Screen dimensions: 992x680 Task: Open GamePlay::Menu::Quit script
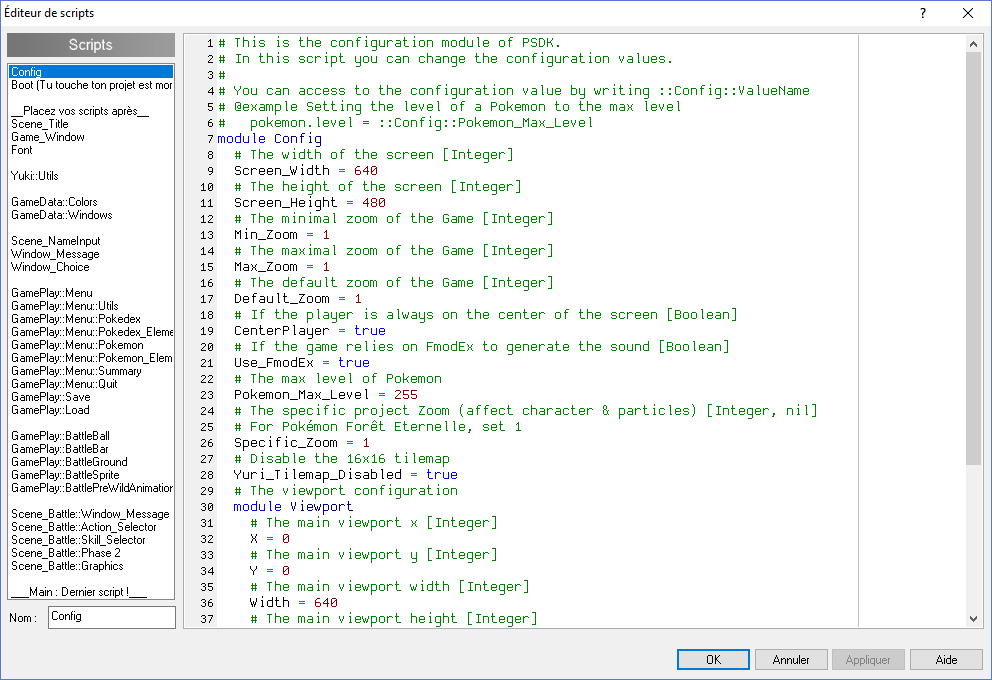pos(91,383)
